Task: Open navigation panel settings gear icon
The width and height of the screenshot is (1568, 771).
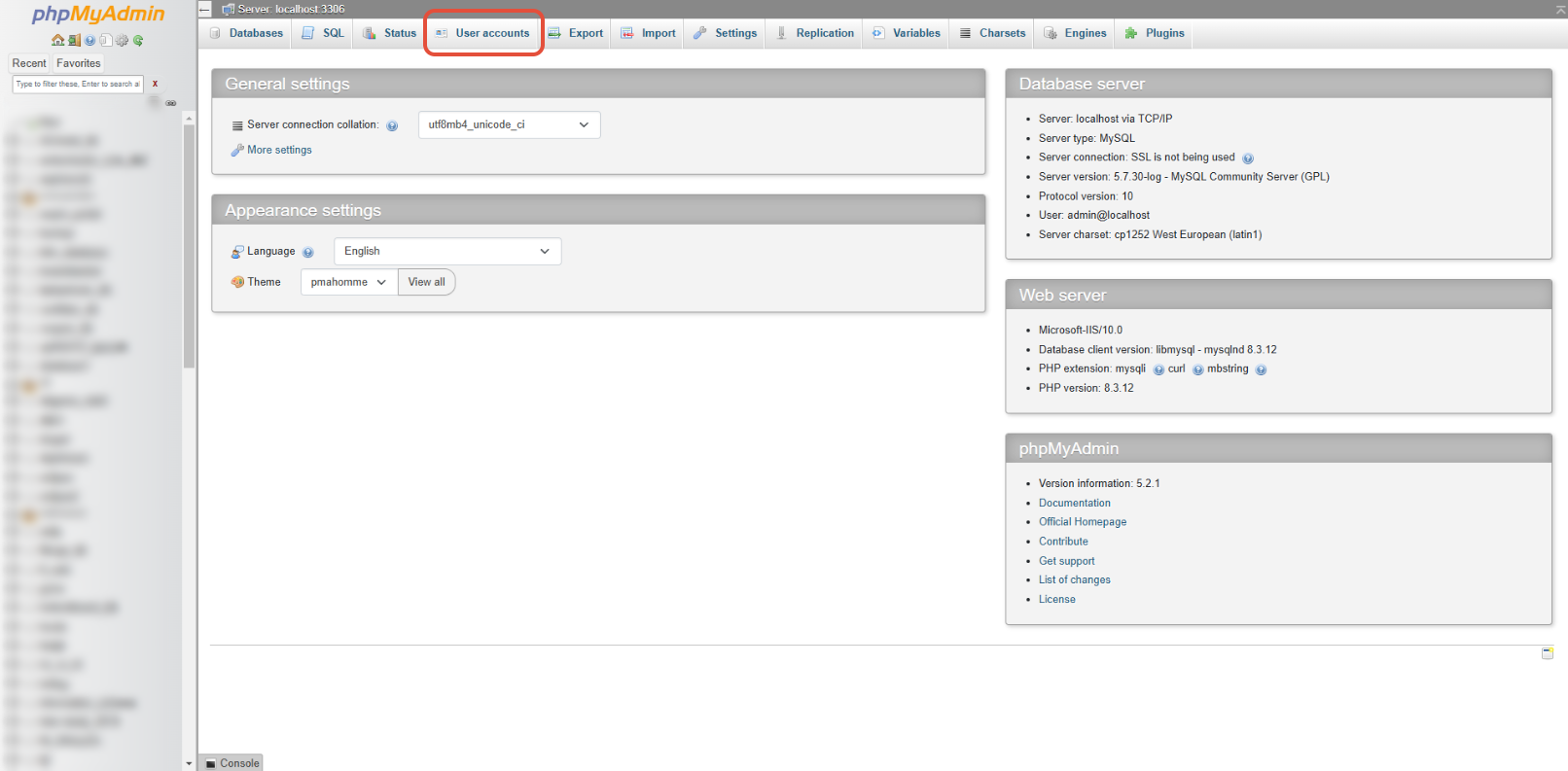Action: [122, 40]
